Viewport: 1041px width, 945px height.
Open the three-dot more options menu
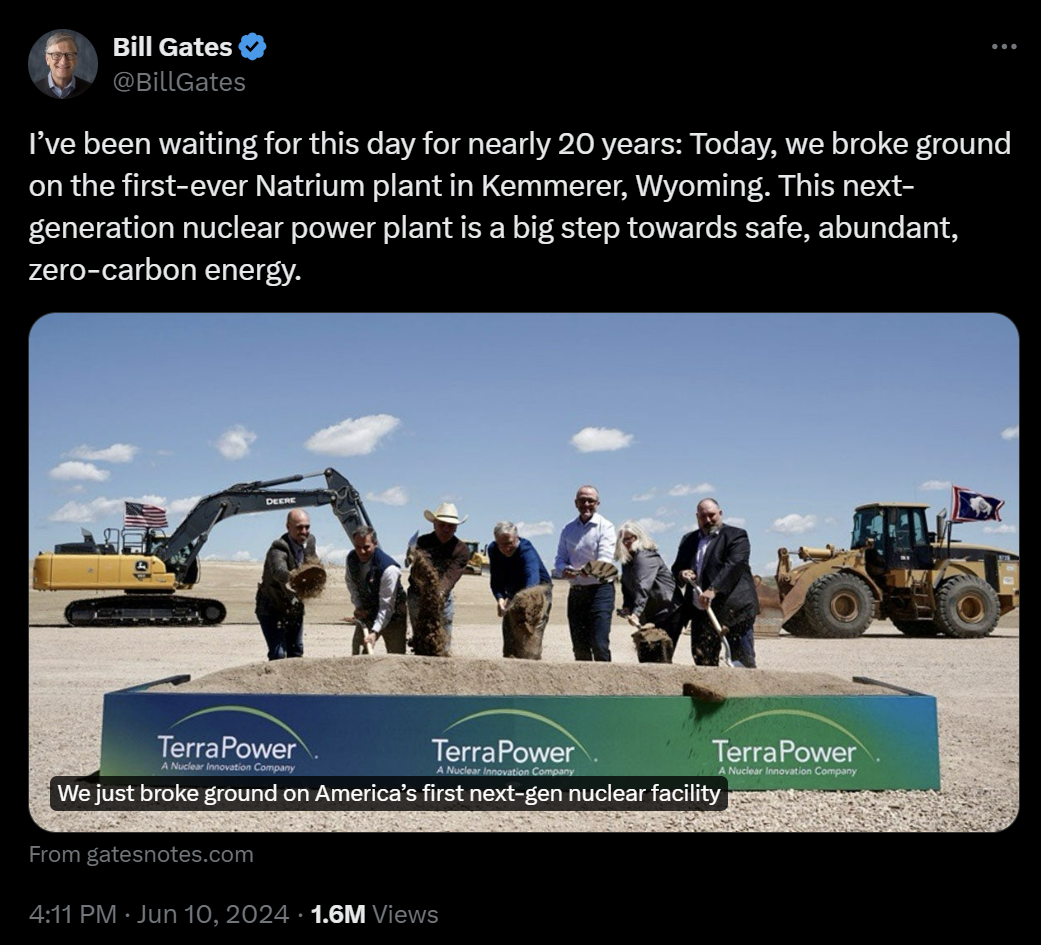tap(1004, 46)
